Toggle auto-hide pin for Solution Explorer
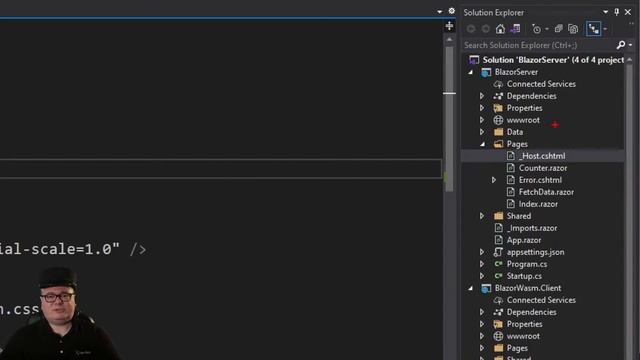This screenshot has width=640, height=360. (x=616, y=12)
